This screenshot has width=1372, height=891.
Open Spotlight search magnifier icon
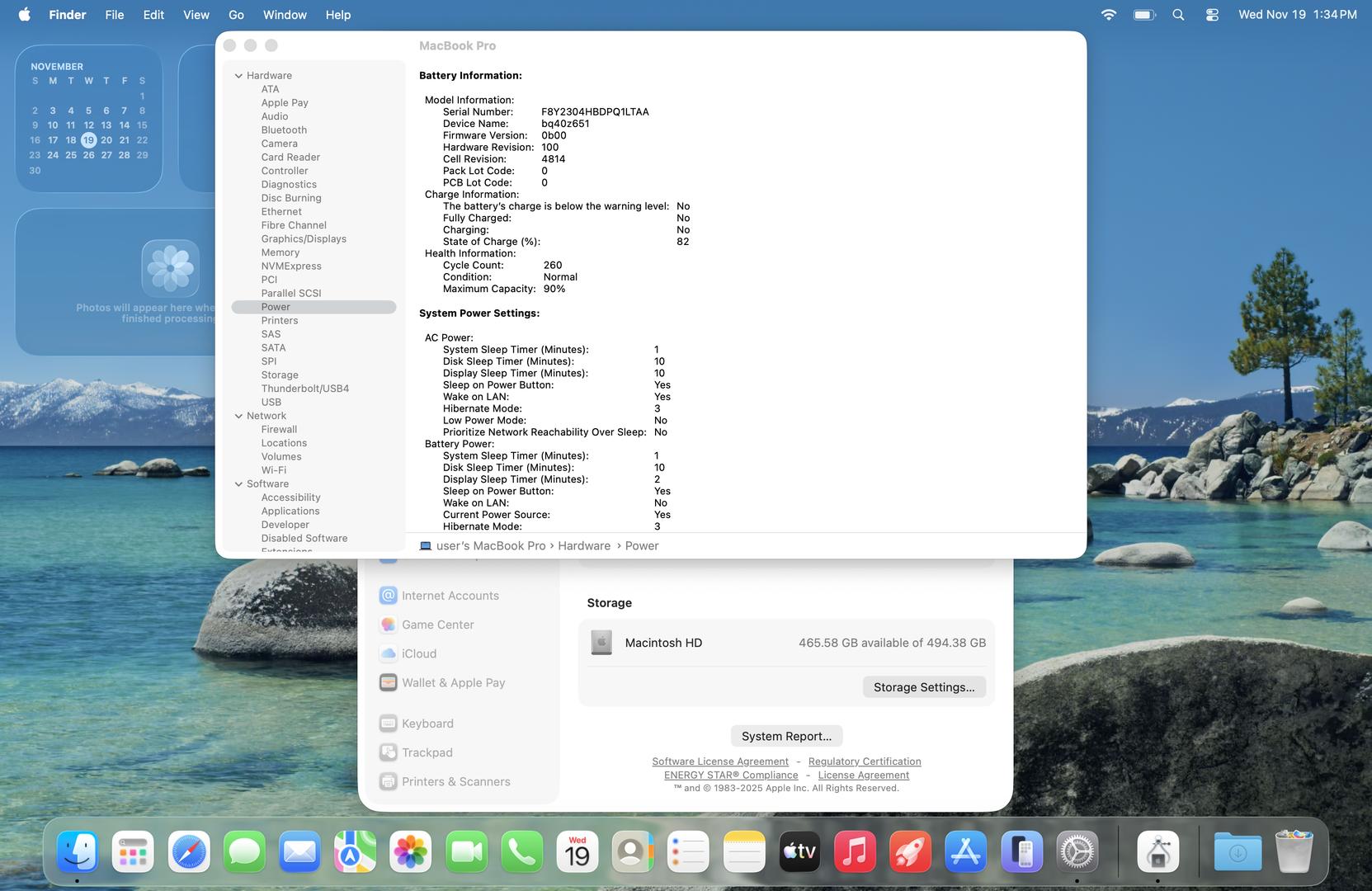tap(1178, 15)
